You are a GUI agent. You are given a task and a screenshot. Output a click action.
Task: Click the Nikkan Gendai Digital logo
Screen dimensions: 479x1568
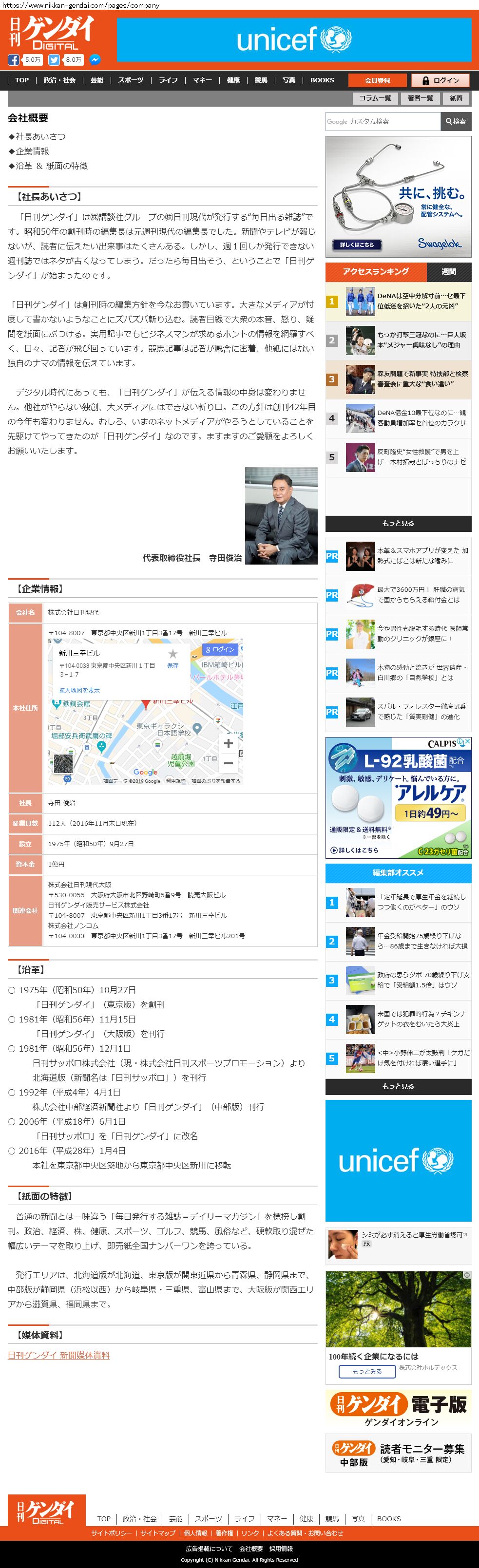click(52, 33)
